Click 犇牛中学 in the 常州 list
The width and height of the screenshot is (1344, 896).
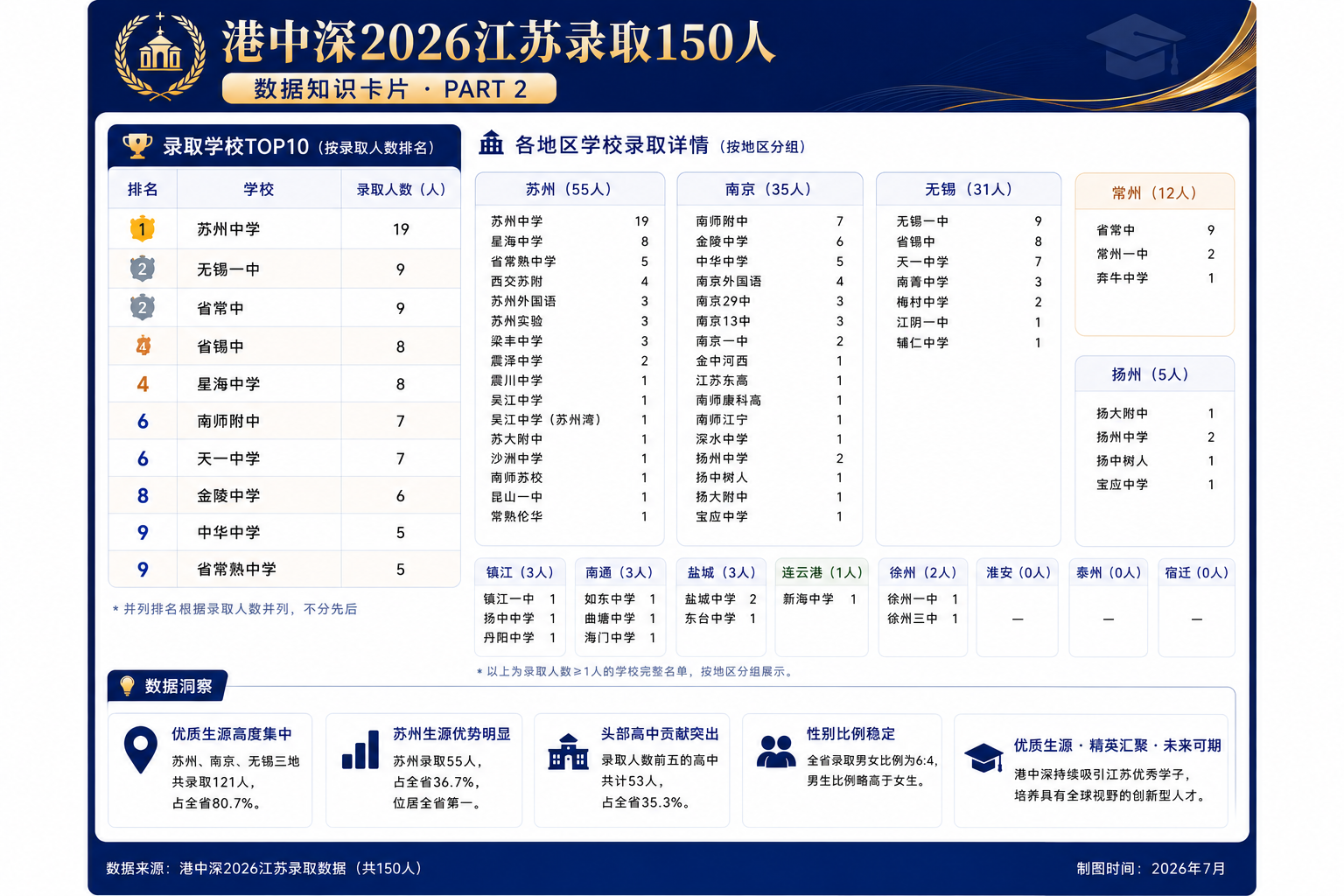point(1123,277)
